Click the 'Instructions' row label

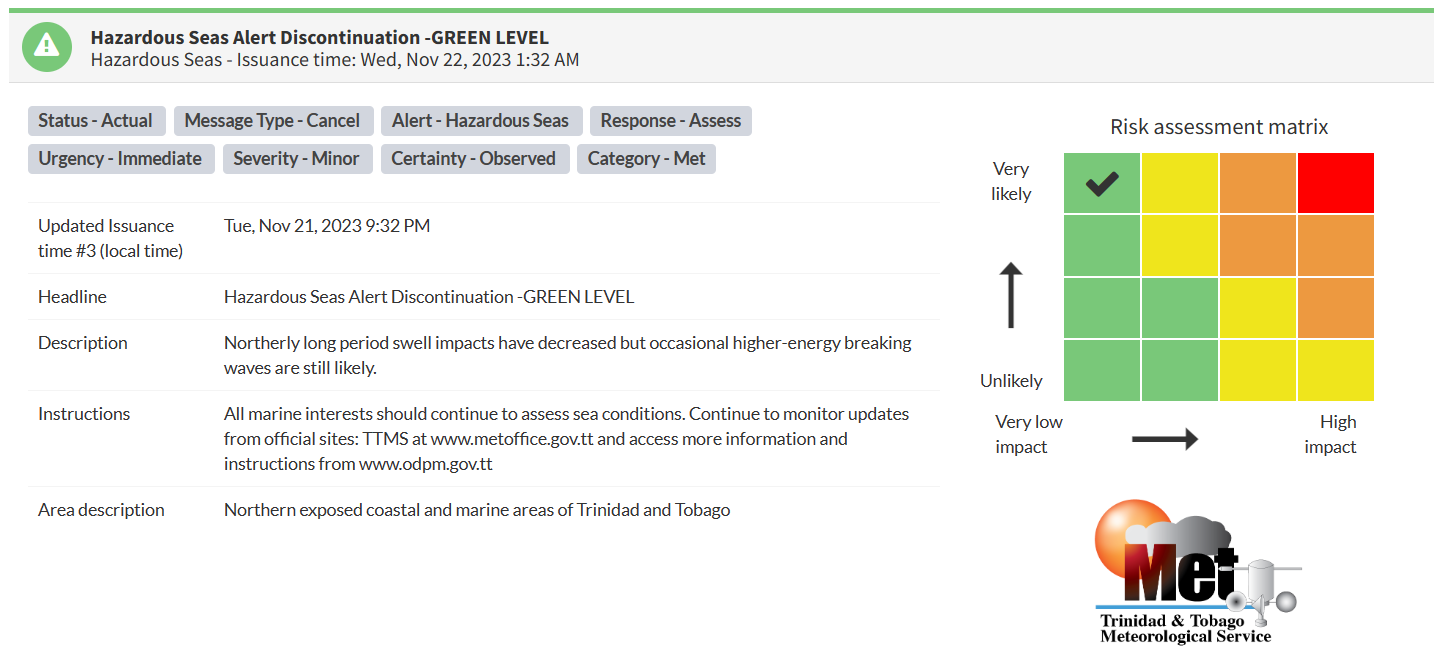[84, 414]
